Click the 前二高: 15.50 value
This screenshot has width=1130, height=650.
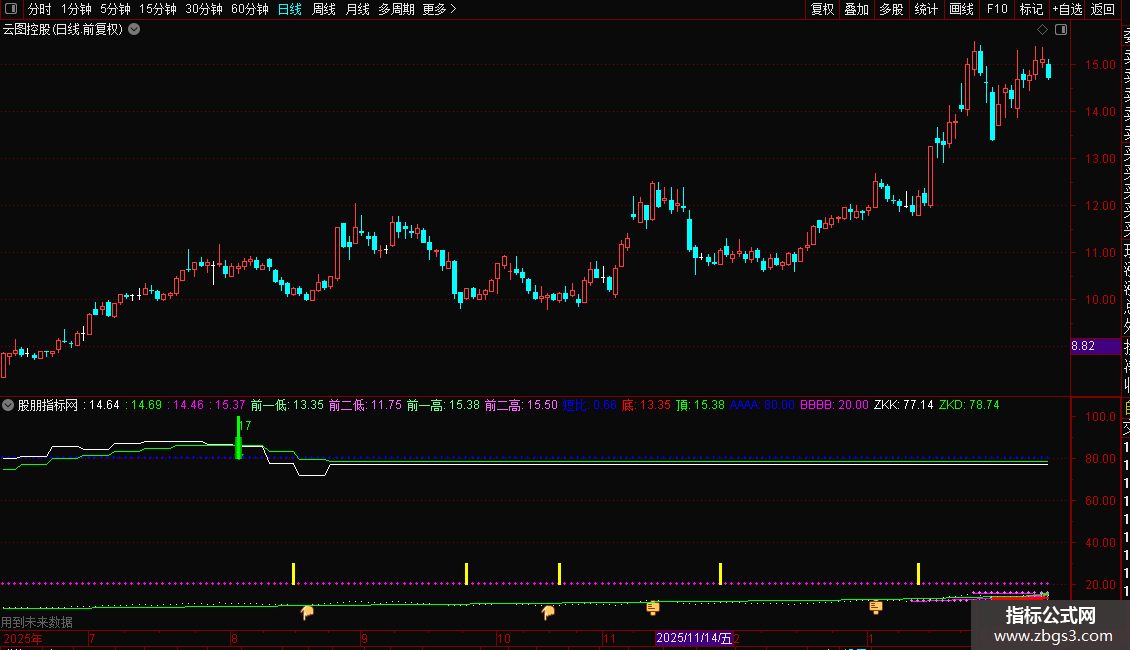(x=521, y=405)
